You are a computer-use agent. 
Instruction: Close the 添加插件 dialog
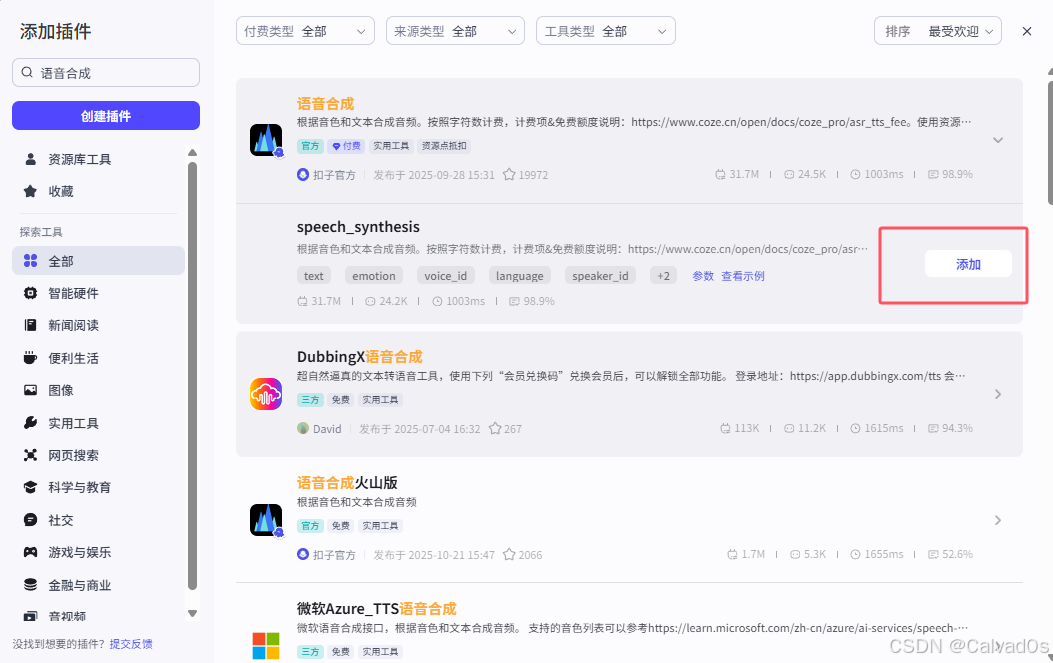click(1027, 31)
